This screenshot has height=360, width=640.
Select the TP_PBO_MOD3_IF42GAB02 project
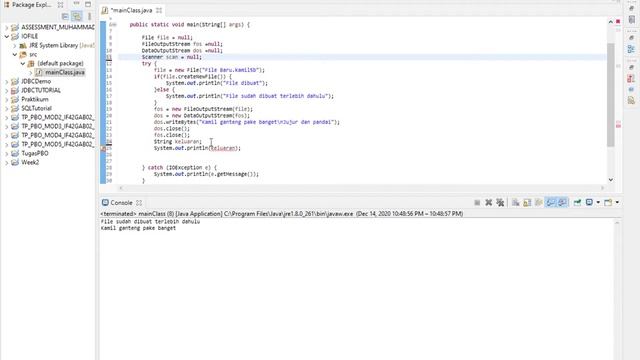[58, 126]
